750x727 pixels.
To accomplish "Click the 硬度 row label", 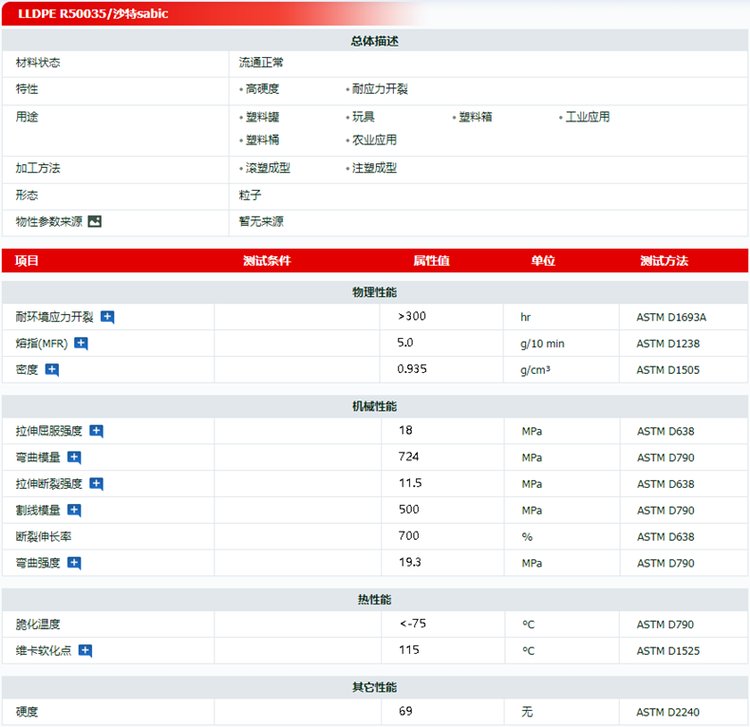I will (x=27, y=712).
